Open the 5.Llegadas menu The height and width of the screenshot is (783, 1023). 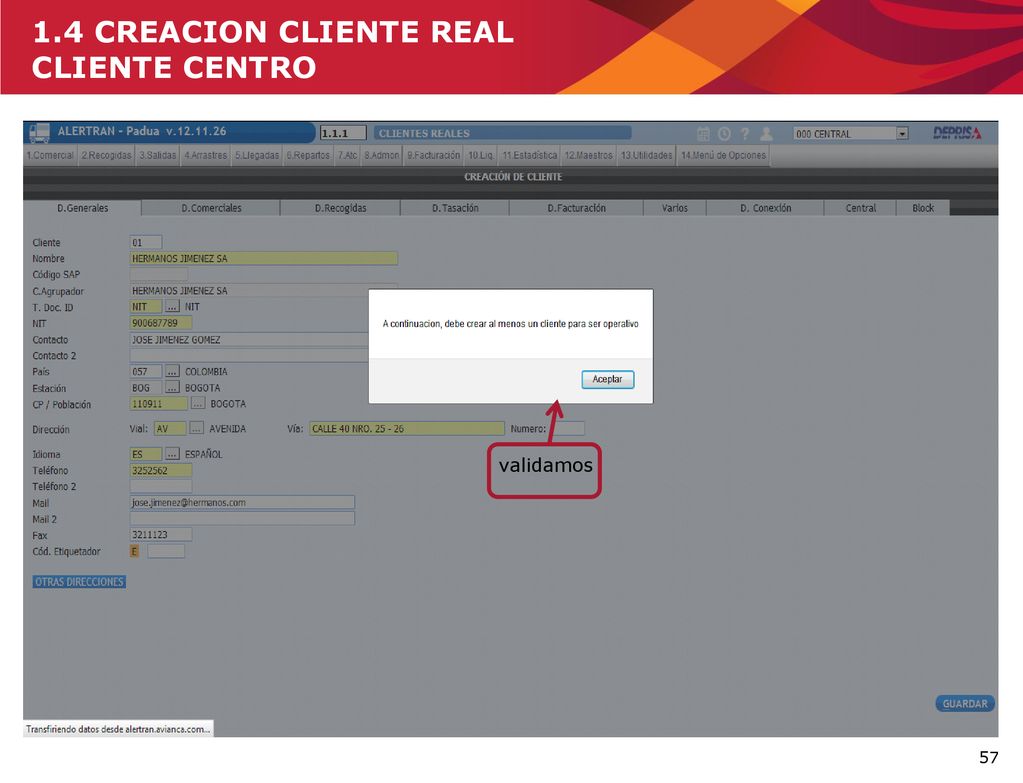tap(256, 155)
